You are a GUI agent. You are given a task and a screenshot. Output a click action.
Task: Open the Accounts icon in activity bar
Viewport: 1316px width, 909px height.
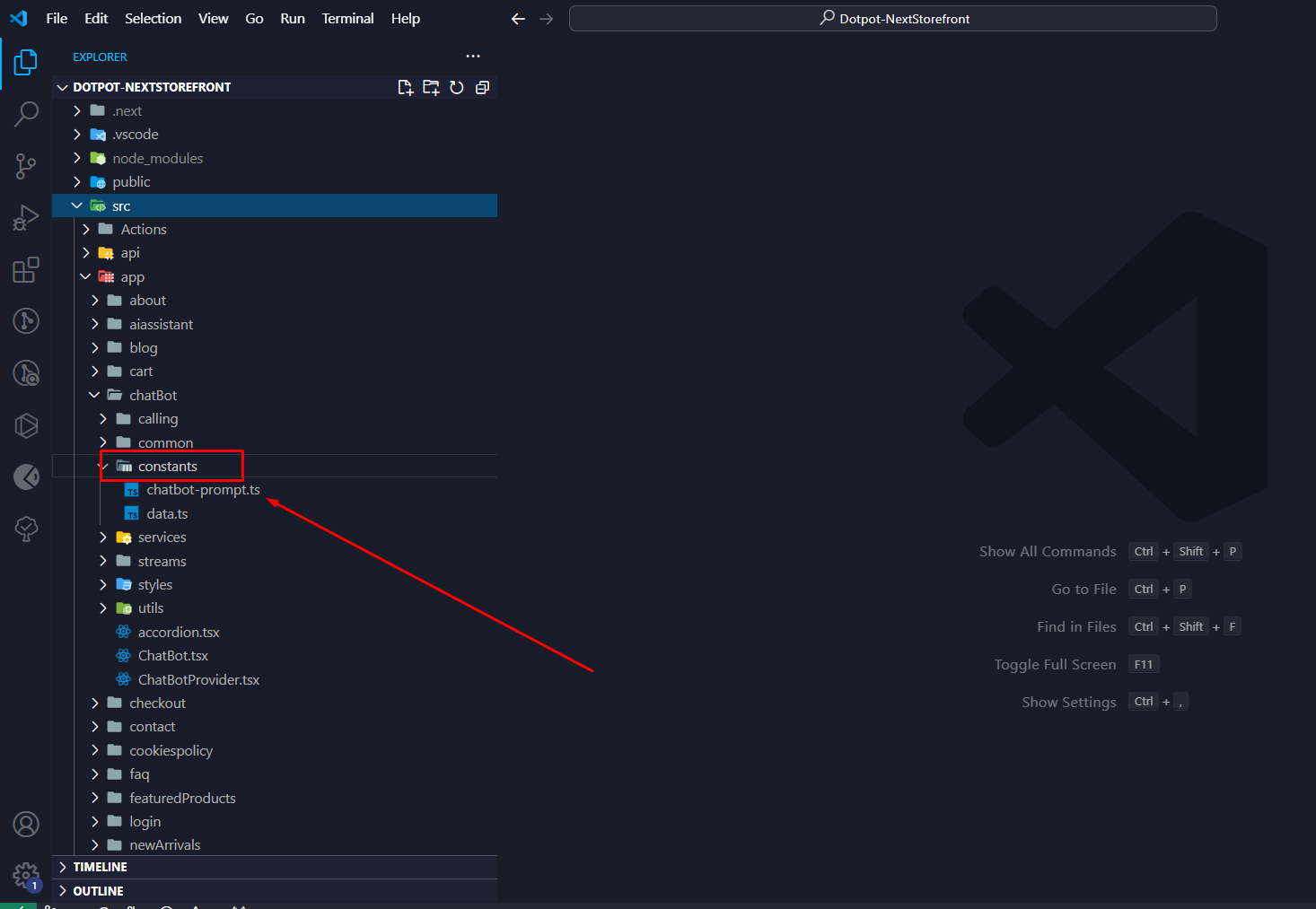point(26,824)
